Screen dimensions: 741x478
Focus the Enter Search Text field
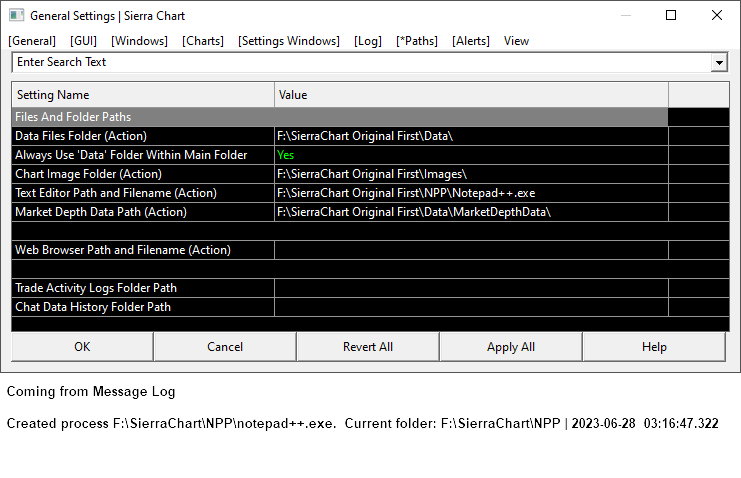pos(362,62)
